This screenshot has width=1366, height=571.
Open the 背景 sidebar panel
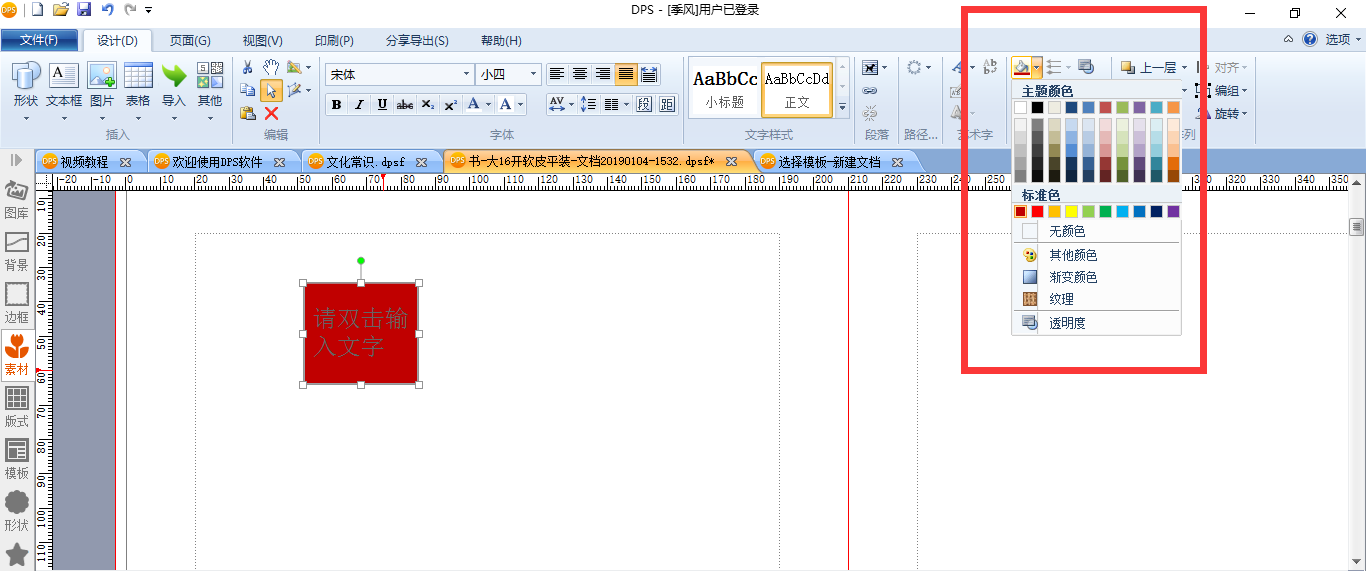16,251
